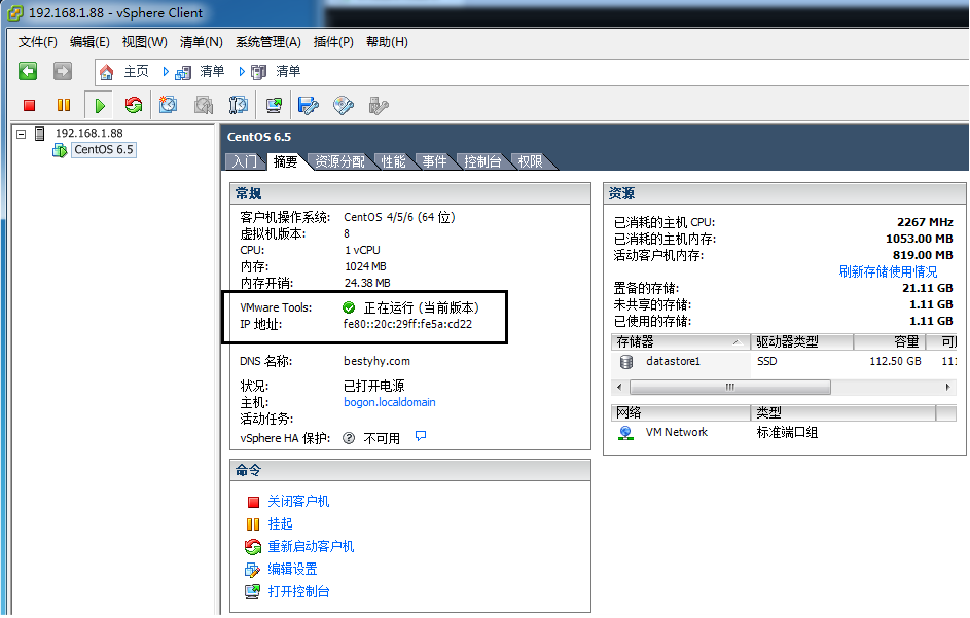Switch to the 资源分配 tab

click(x=340, y=161)
